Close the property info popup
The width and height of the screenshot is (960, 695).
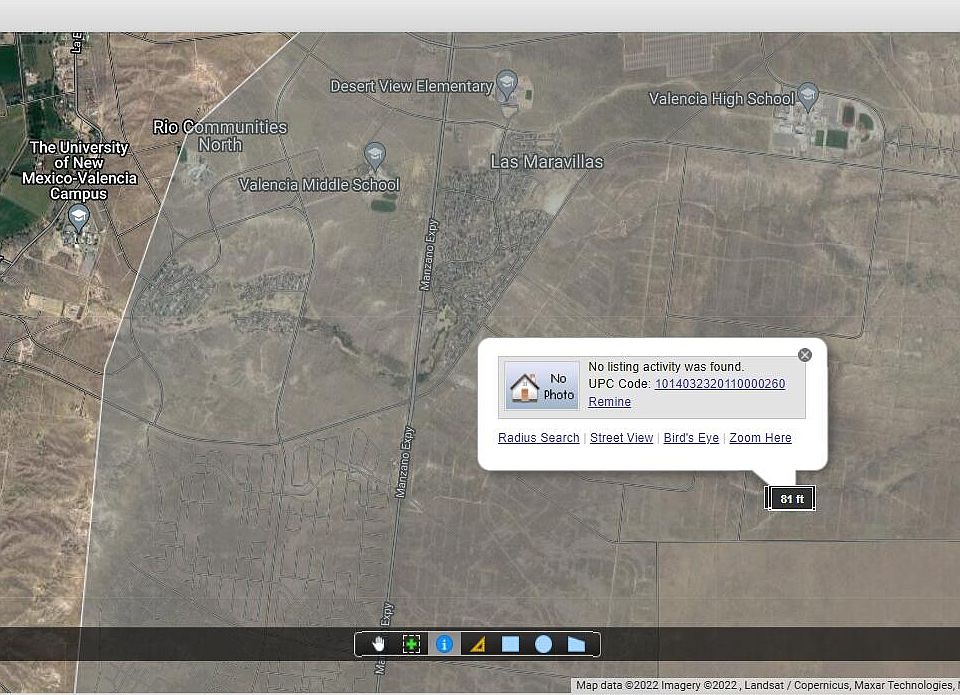click(805, 355)
